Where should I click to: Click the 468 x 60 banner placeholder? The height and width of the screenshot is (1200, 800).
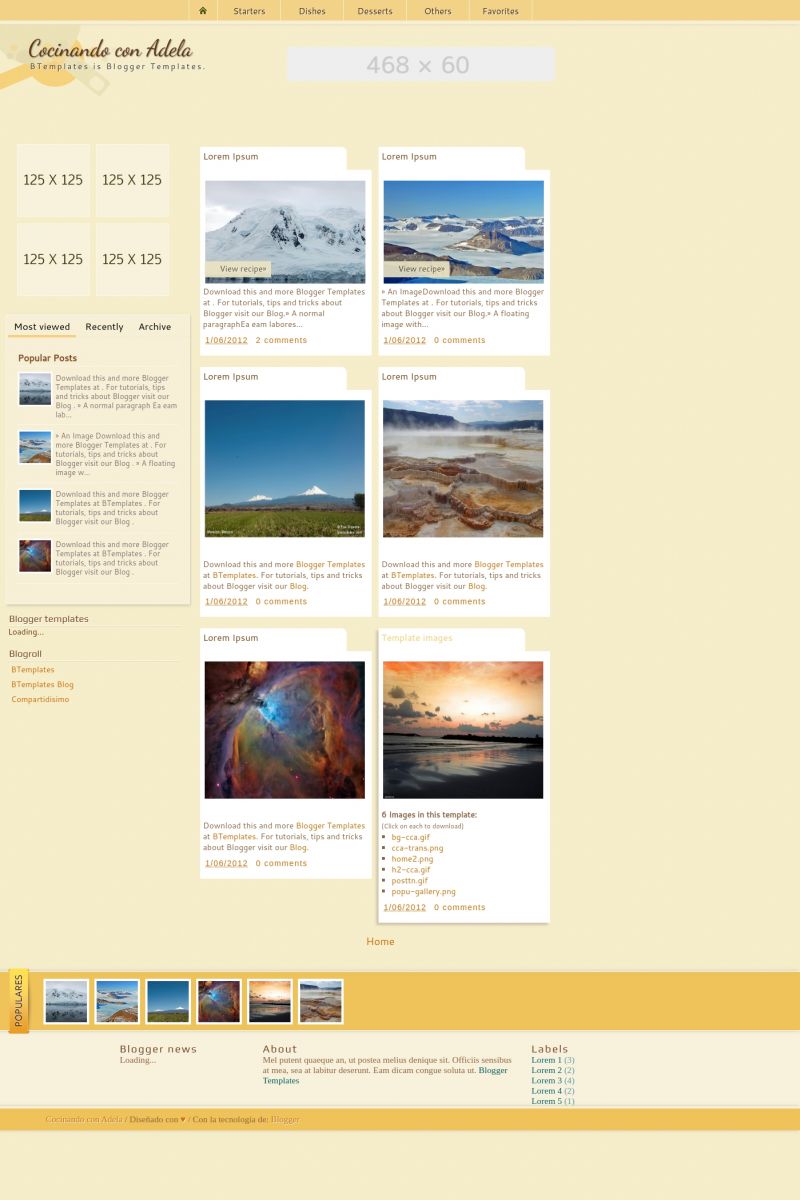tap(420, 64)
